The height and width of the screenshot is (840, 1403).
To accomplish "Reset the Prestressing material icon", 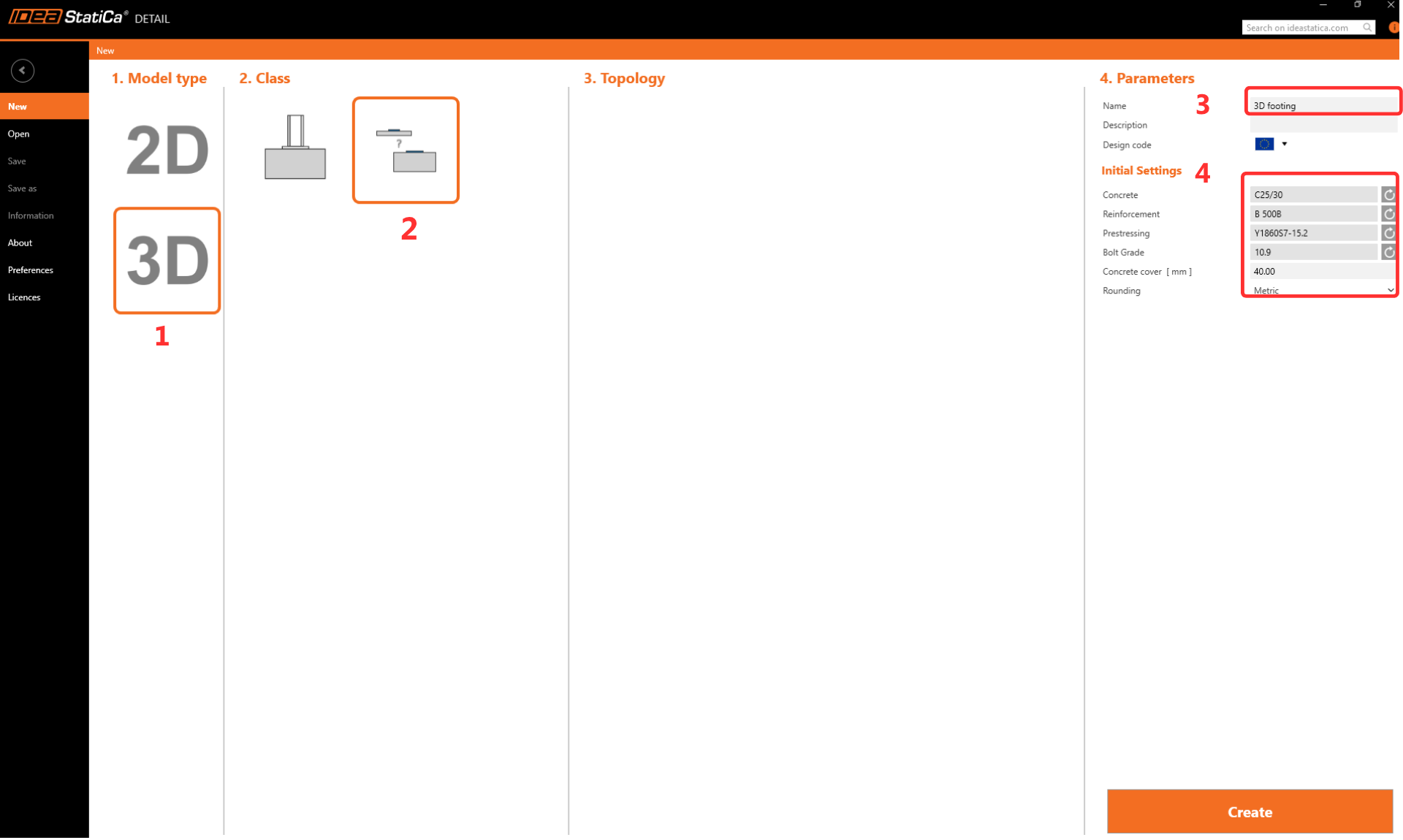I will (1388, 233).
